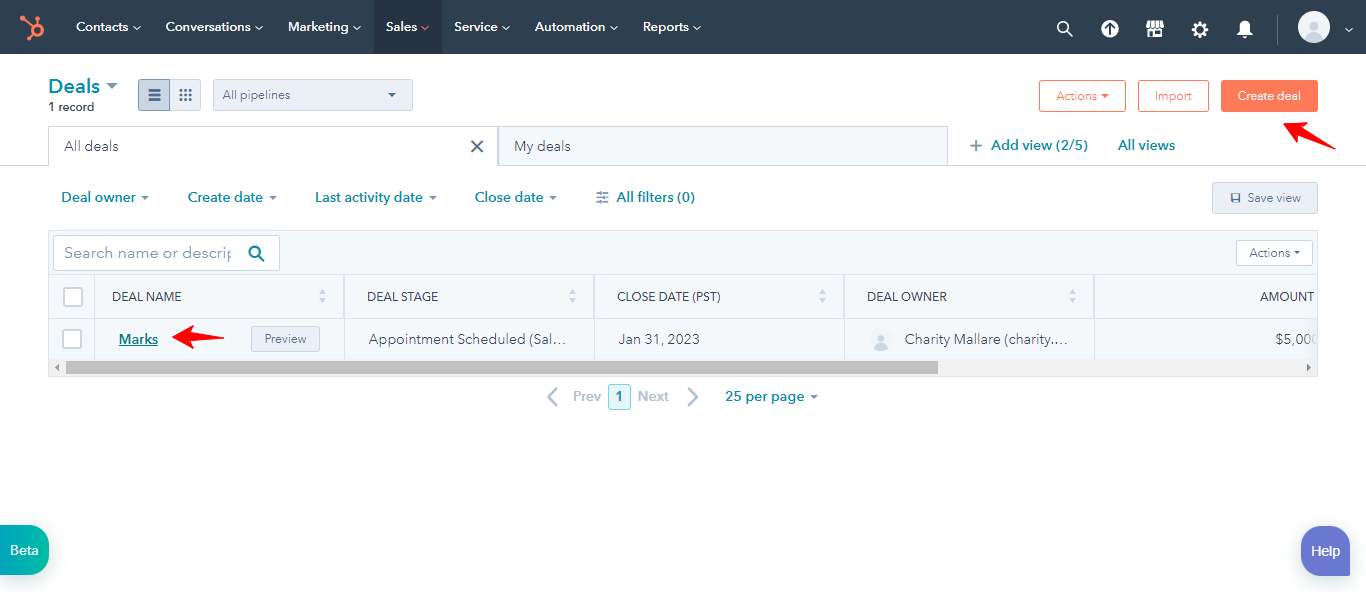
Task: Open the marketplace storefront icon
Action: 1155,28
